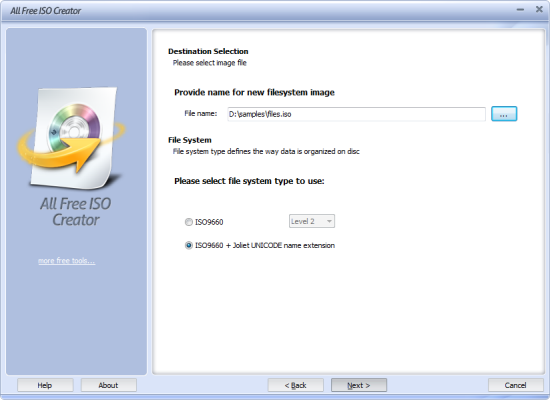Image resolution: width=550 pixels, height=400 pixels.
Task: Cancel the ISO creation wizard
Action: click(x=516, y=385)
